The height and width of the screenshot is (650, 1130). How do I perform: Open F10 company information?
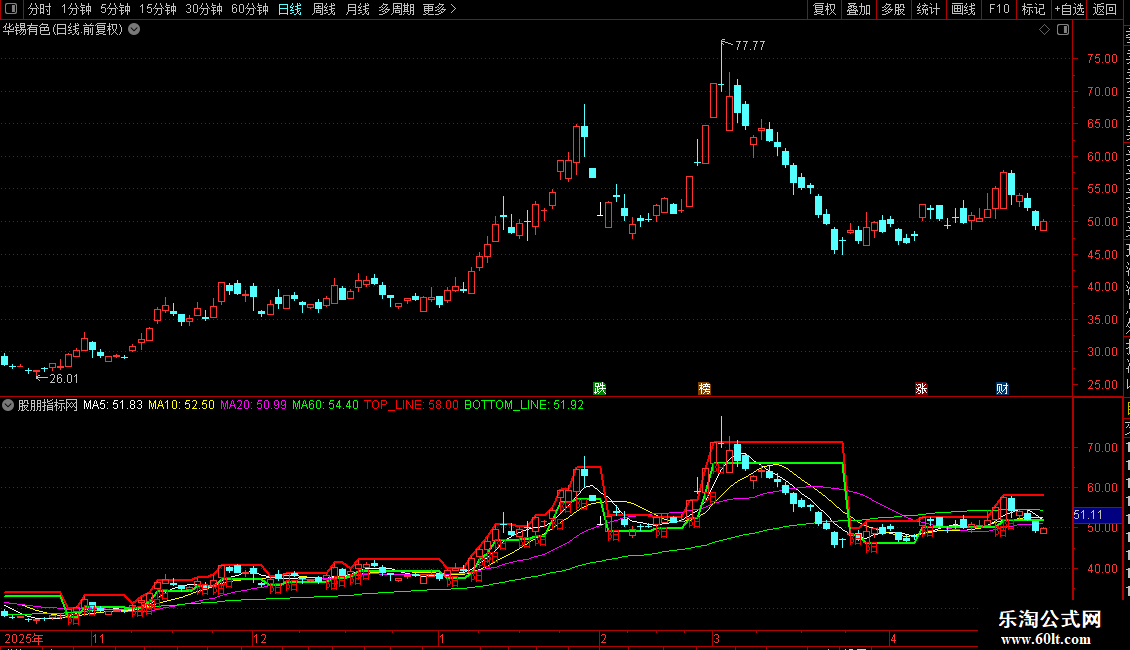(x=999, y=9)
